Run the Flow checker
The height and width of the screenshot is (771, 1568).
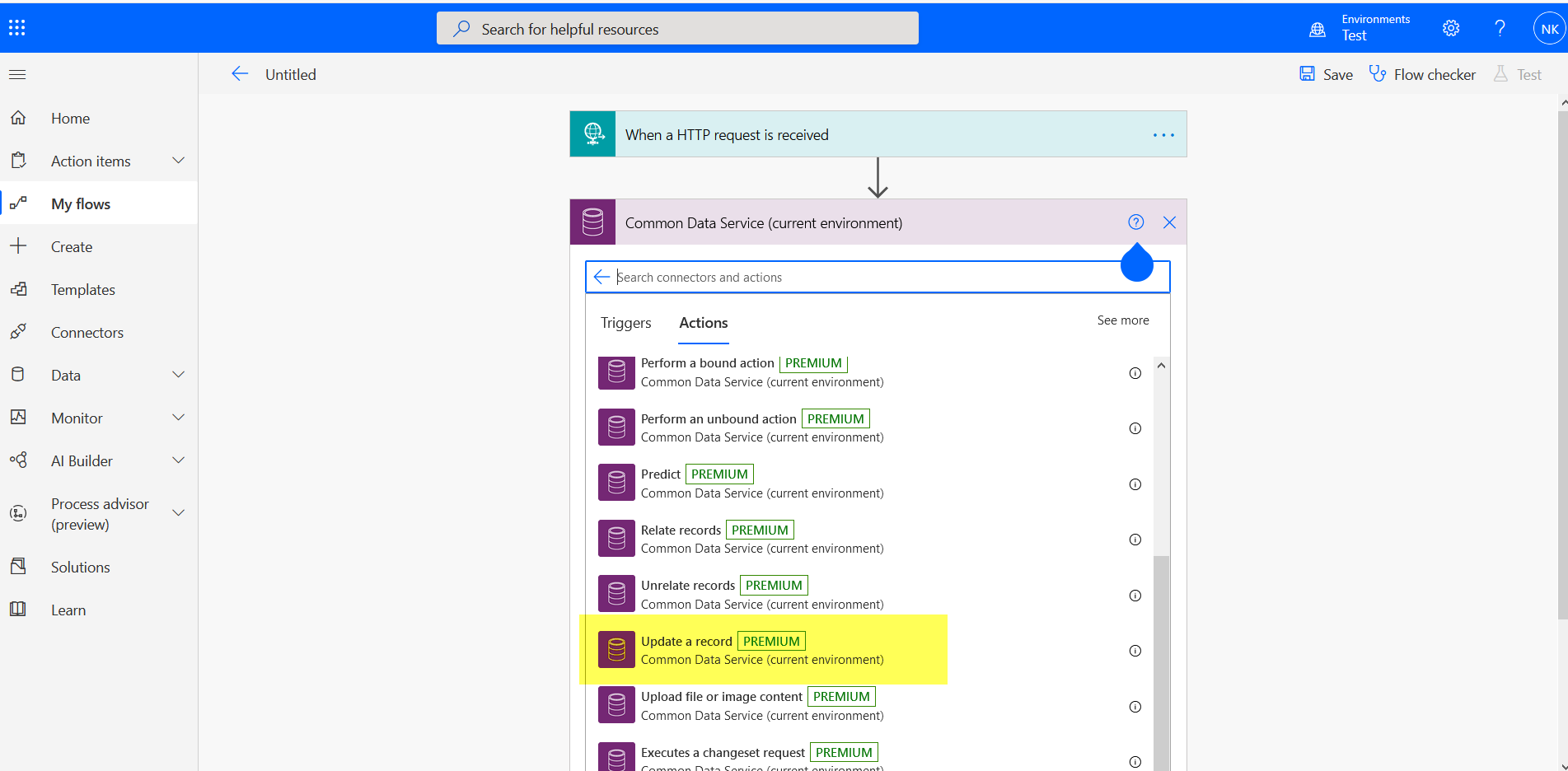1422,74
